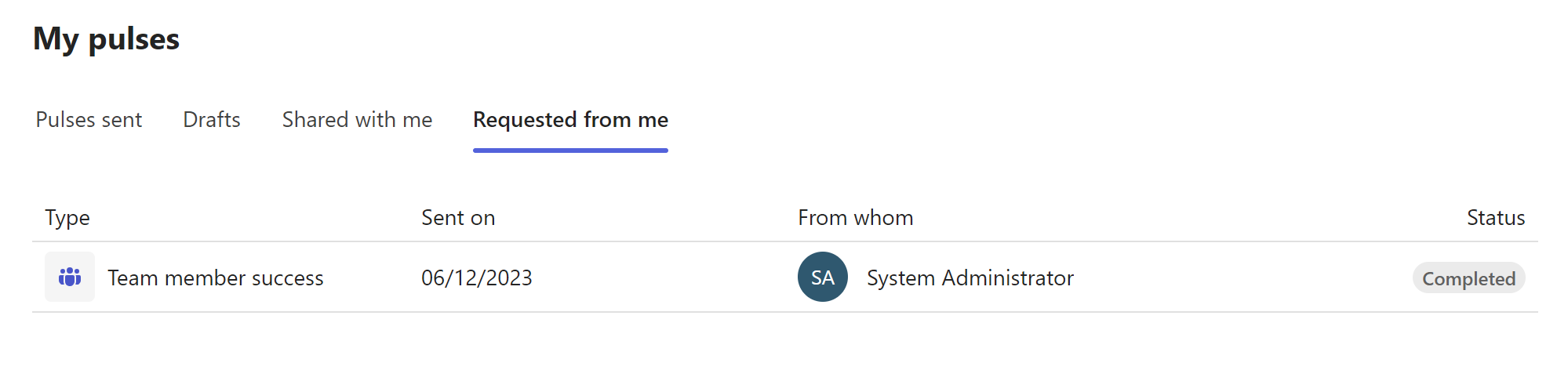1568x370 pixels.
Task: Click the divider line below the column headers
Action: pyautogui.click(x=784, y=241)
